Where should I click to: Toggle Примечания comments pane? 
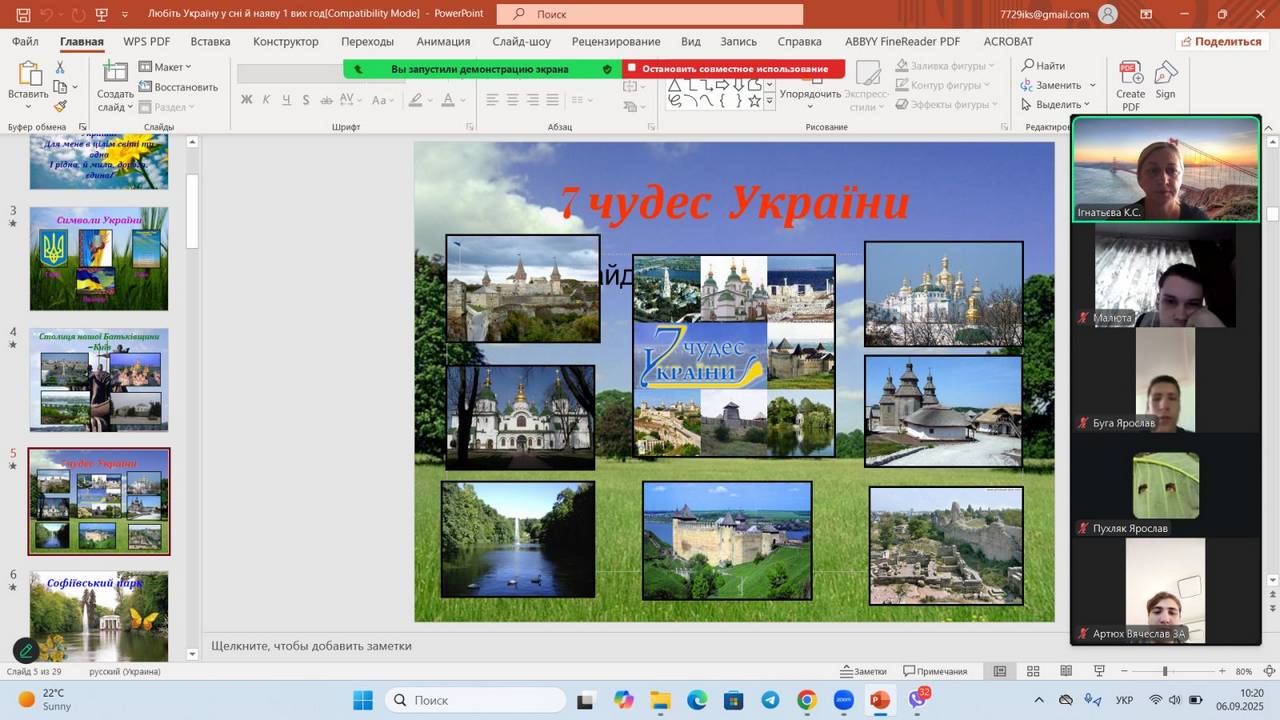point(935,671)
